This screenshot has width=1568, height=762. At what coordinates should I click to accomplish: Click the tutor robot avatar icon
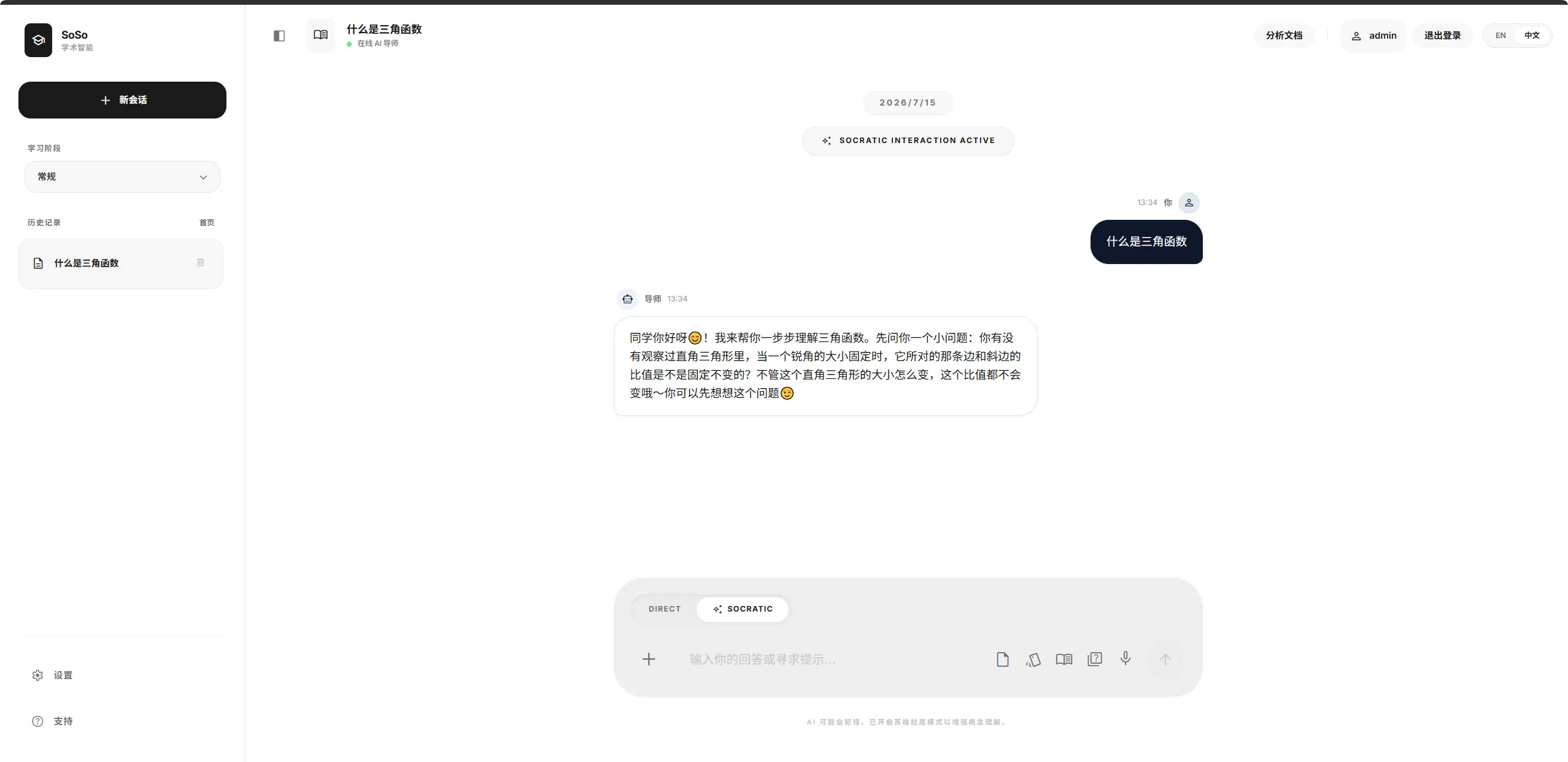627,299
